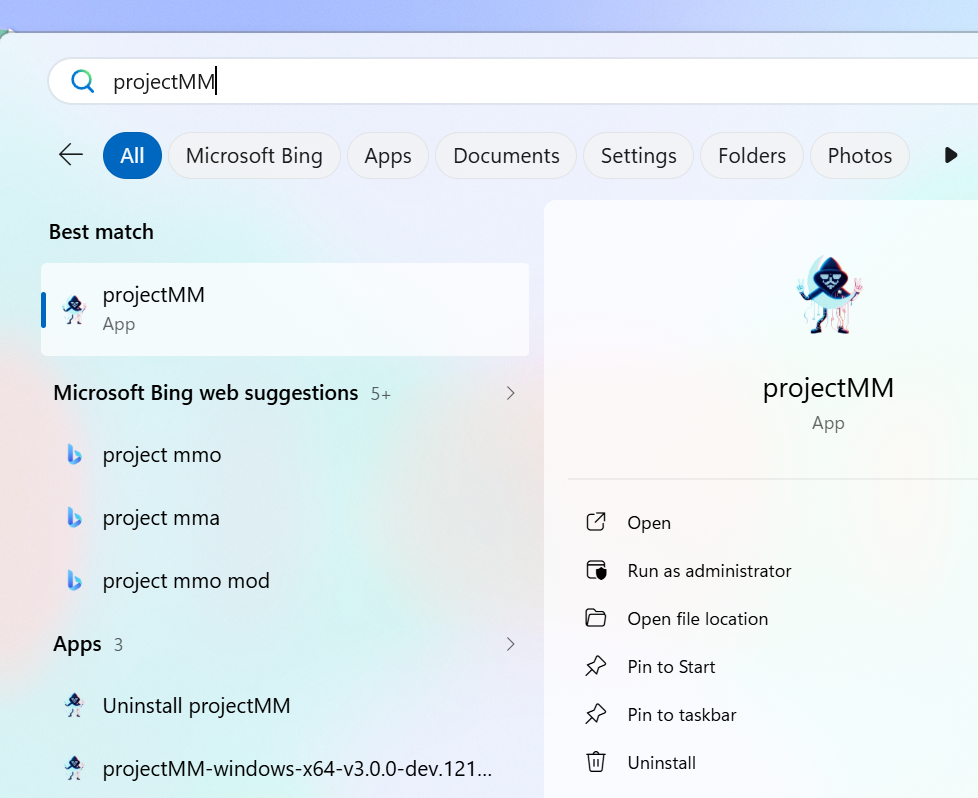Image resolution: width=978 pixels, height=798 pixels.
Task: Run projectMM as administrator
Action: point(709,571)
